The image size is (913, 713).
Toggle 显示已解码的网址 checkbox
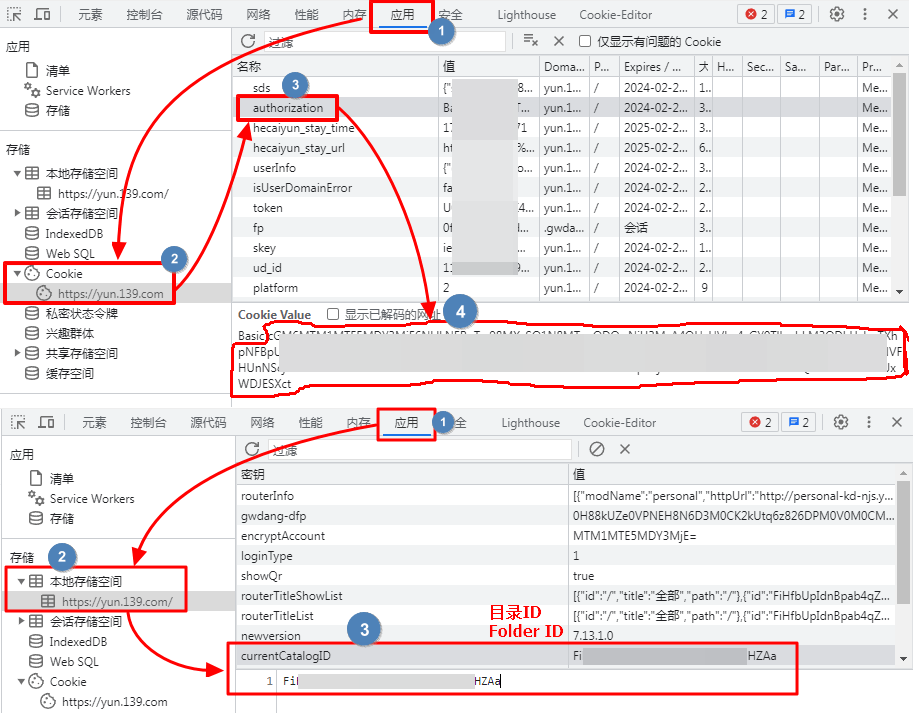[x=333, y=314]
